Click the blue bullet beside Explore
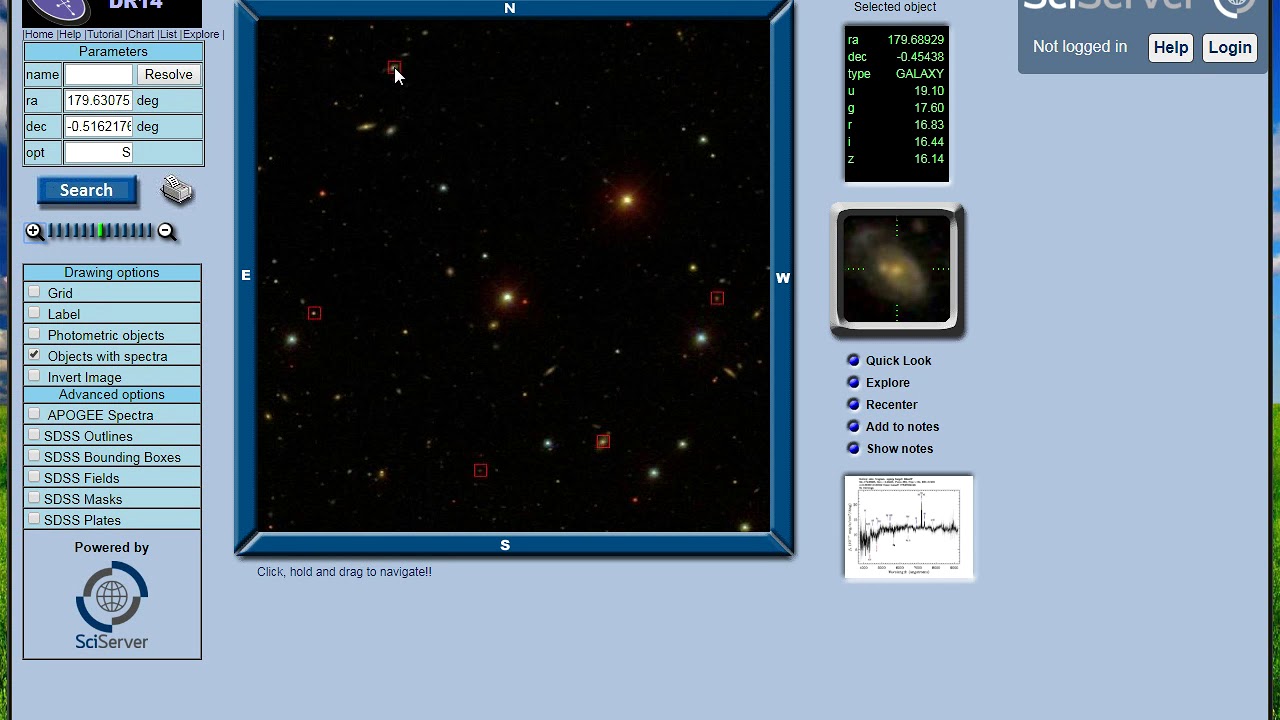 [853, 382]
